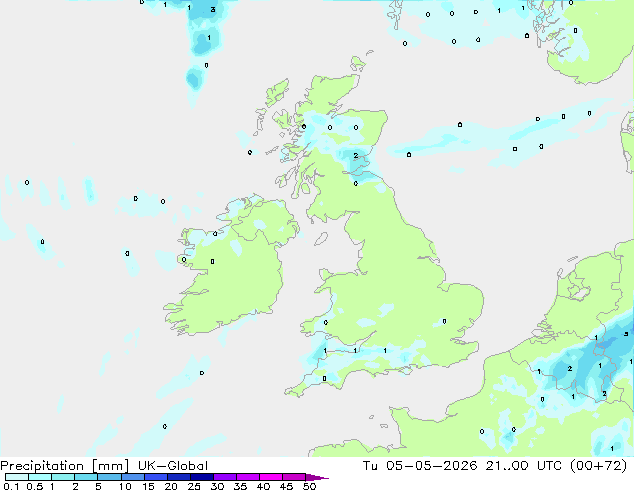Click the "45" legend scale label
Viewport: 634px width, 490px height.
point(286,486)
